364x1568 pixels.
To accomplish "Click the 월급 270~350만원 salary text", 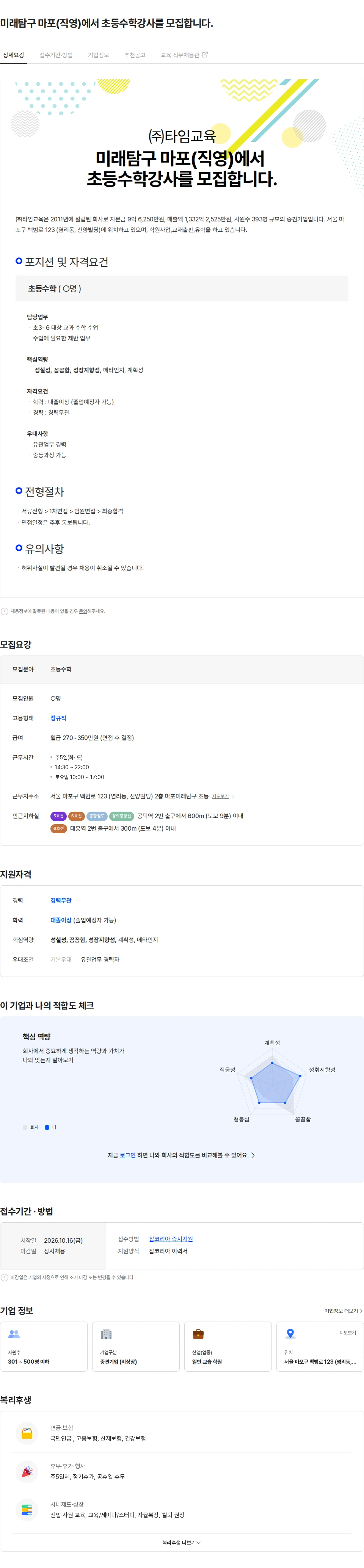I will (x=92, y=738).
